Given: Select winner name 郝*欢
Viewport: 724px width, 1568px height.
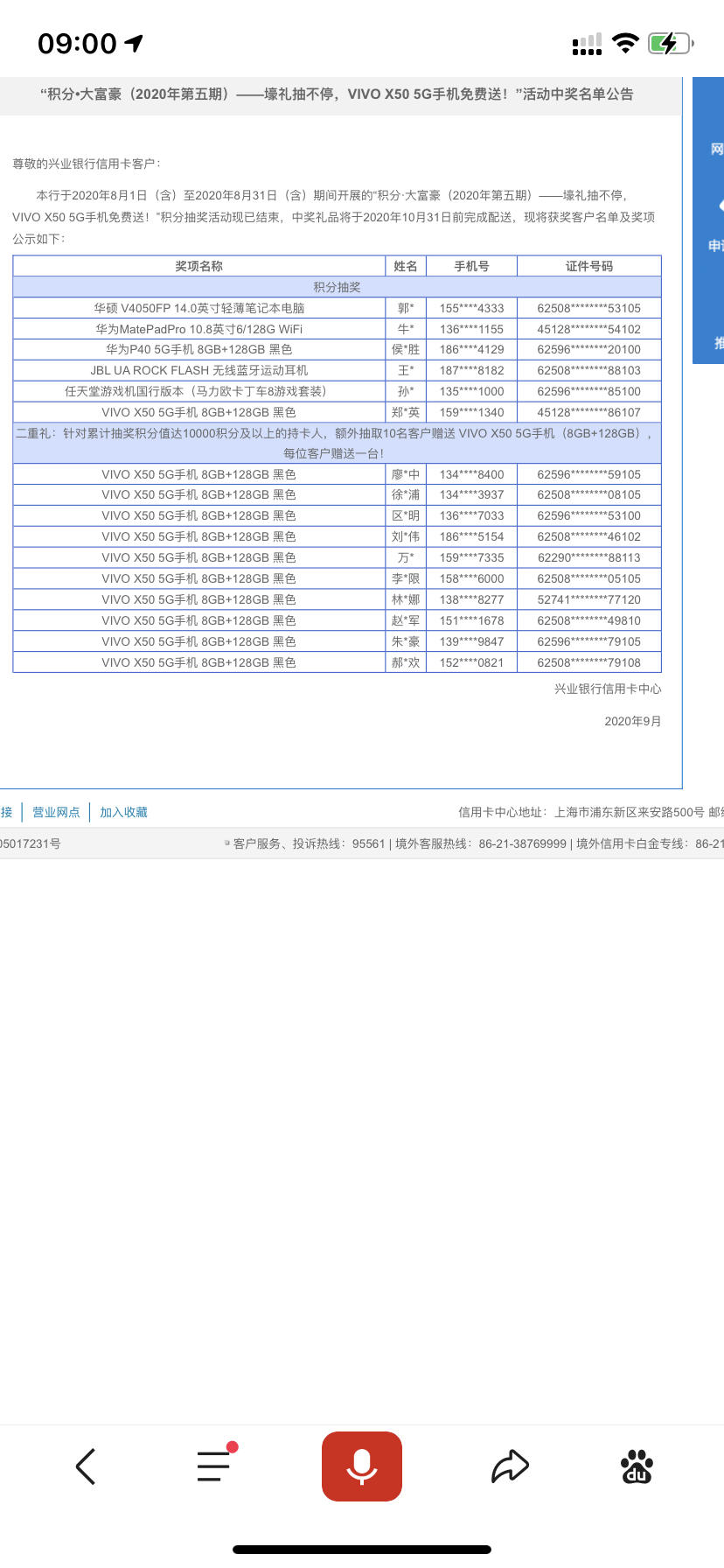Looking at the screenshot, I should pyautogui.click(x=406, y=662).
